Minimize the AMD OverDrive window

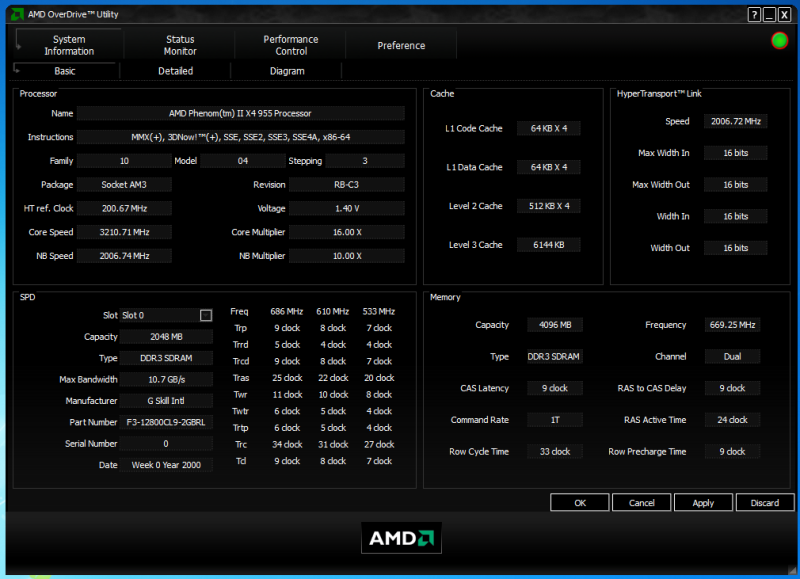[769, 15]
